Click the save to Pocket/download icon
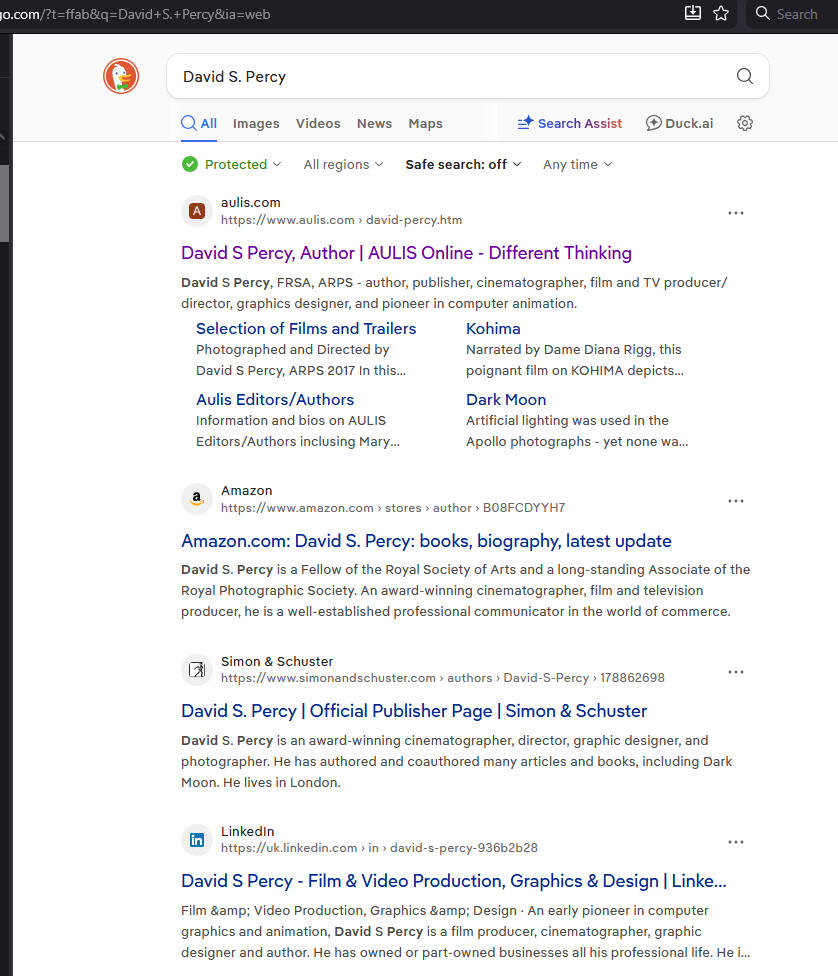Viewport: 838px width, 976px height. [692, 13]
